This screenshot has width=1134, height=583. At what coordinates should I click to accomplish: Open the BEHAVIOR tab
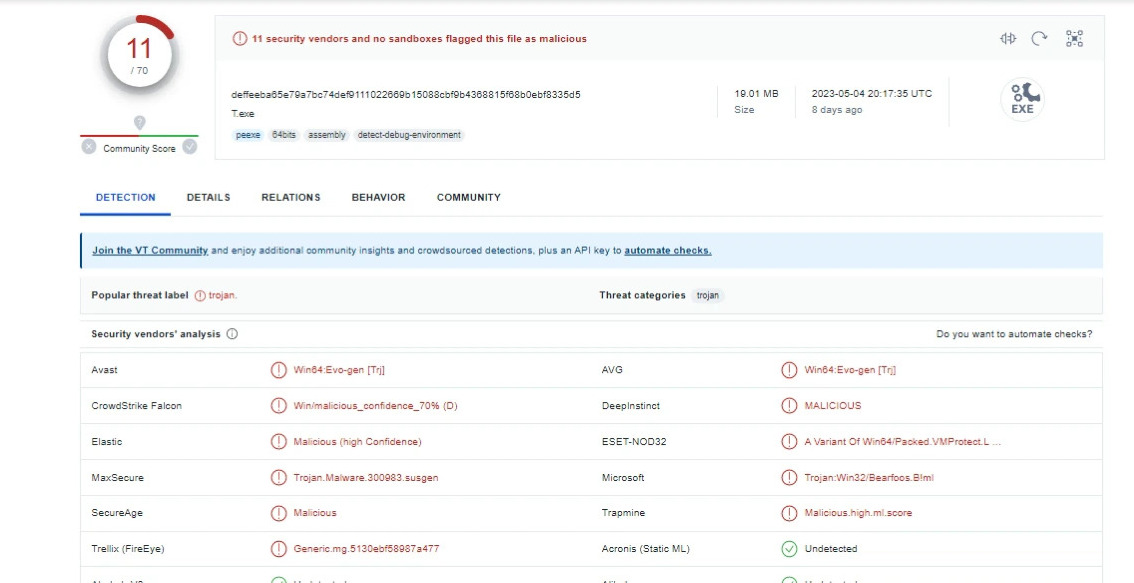point(378,197)
